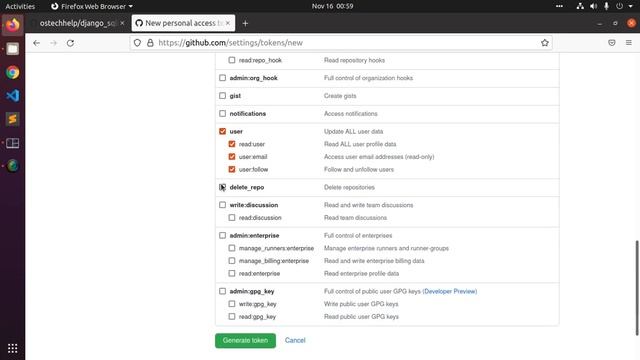Open the Files app in the dock

pos(13,49)
